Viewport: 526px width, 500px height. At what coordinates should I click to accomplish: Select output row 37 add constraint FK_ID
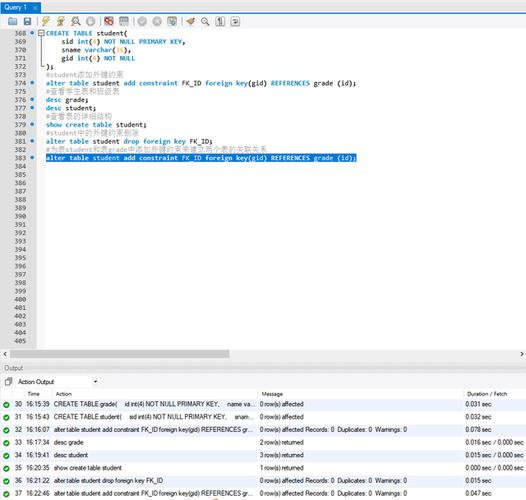(x=263, y=493)
